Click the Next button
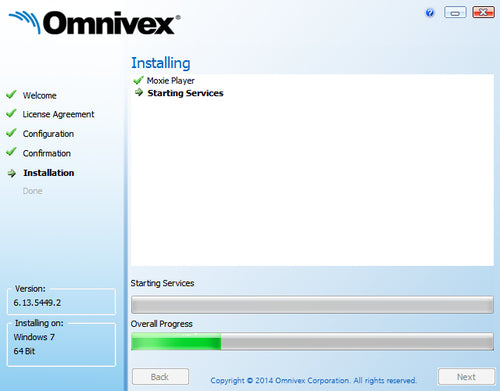This screenshot has width=500, height=391. [466, 377]
